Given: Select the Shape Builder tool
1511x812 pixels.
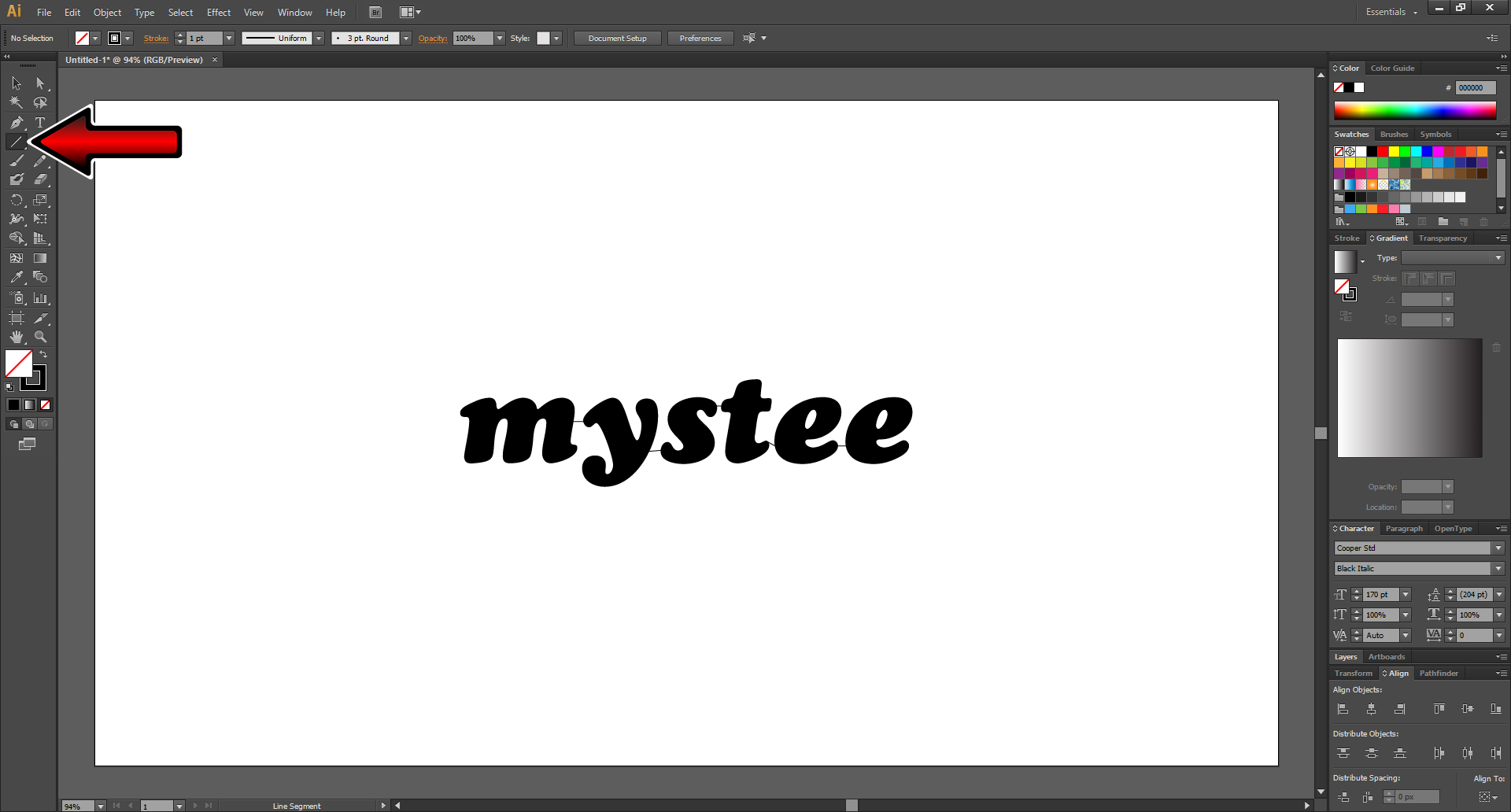Looking at the screenshot, I should point(17,238).
